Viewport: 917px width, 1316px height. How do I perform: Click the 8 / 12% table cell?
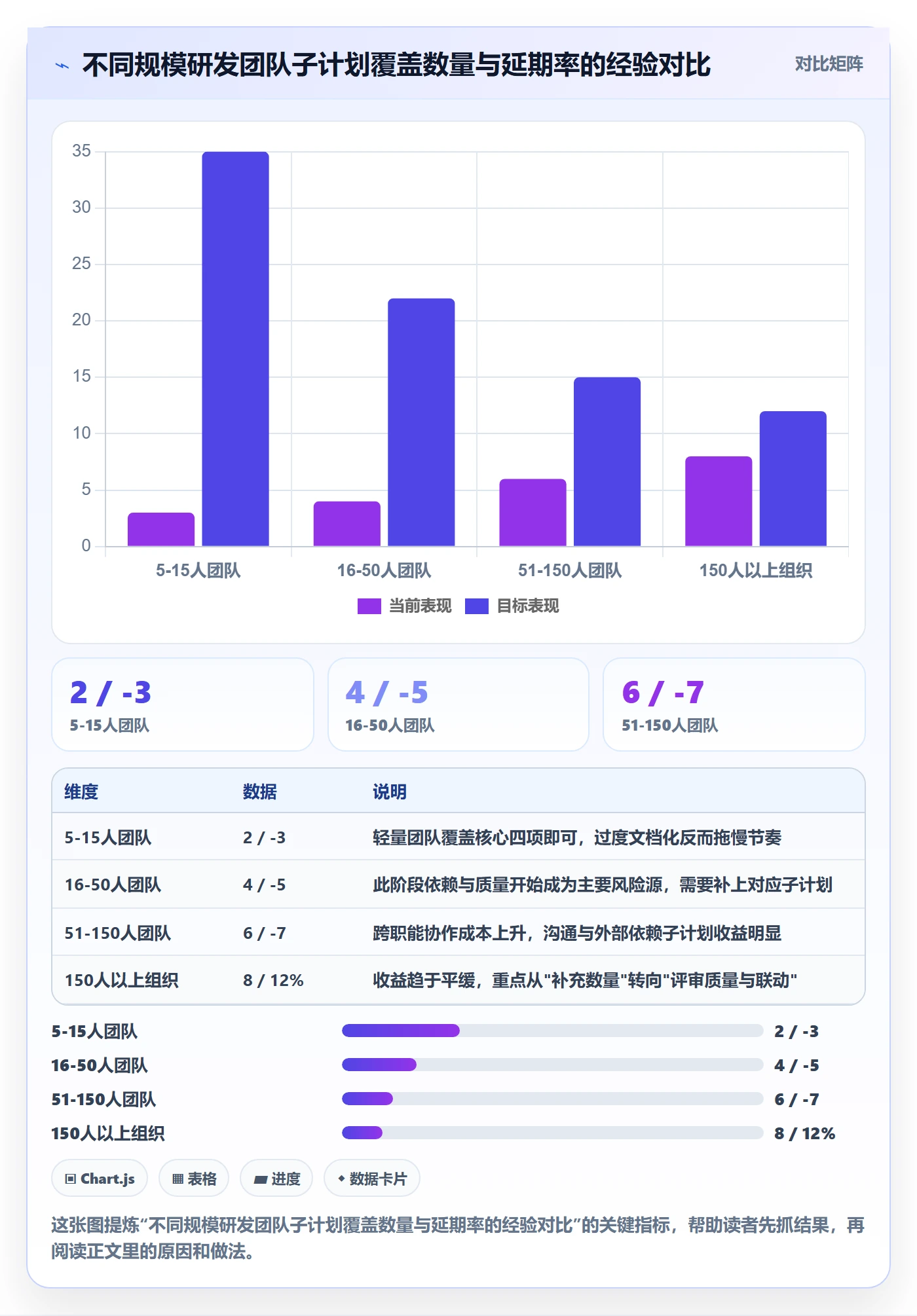pyautogui.click(x=273, y=980)
